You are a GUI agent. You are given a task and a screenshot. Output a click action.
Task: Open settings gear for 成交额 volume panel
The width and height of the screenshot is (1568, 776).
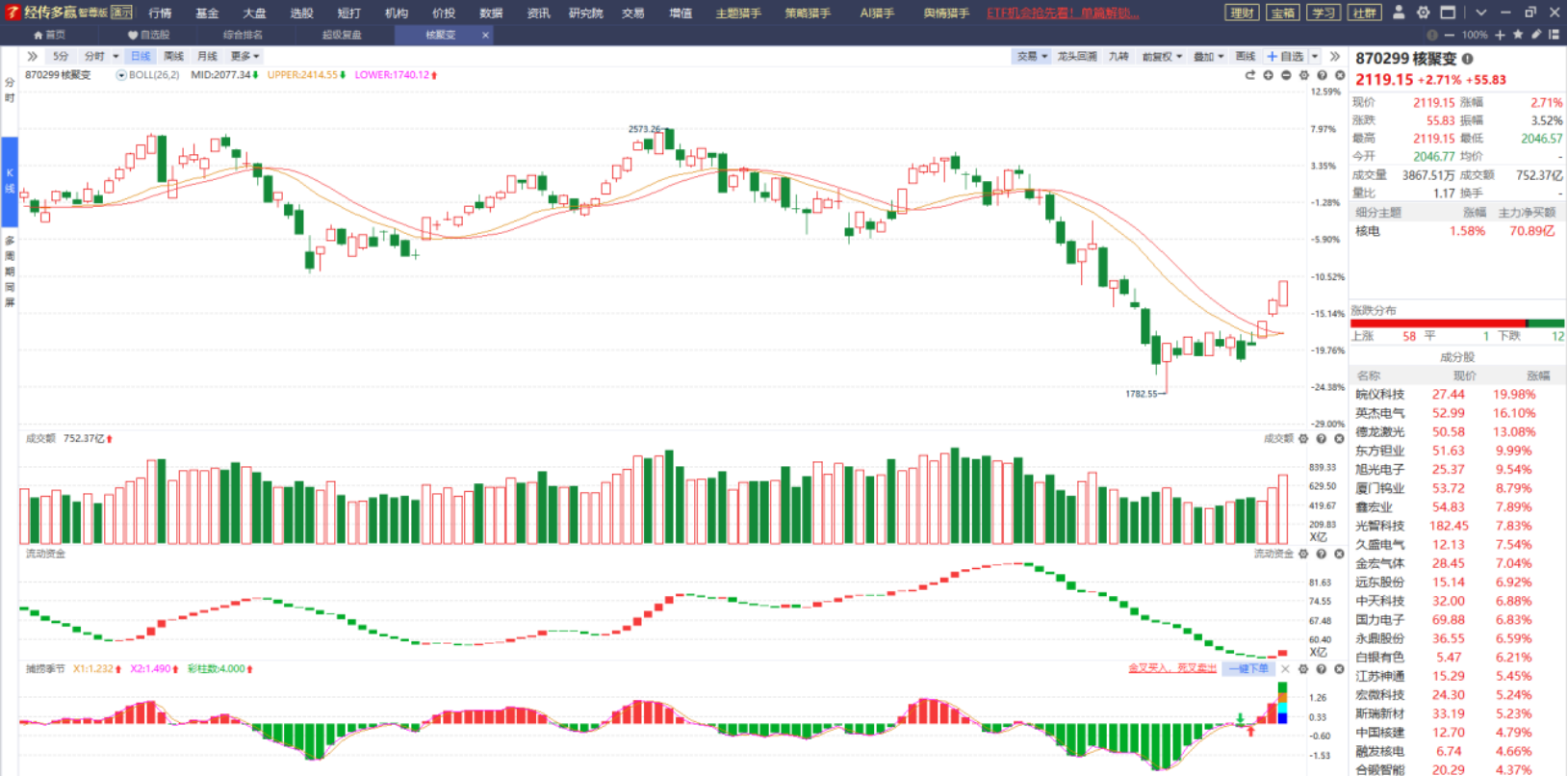coord(1303,438)
